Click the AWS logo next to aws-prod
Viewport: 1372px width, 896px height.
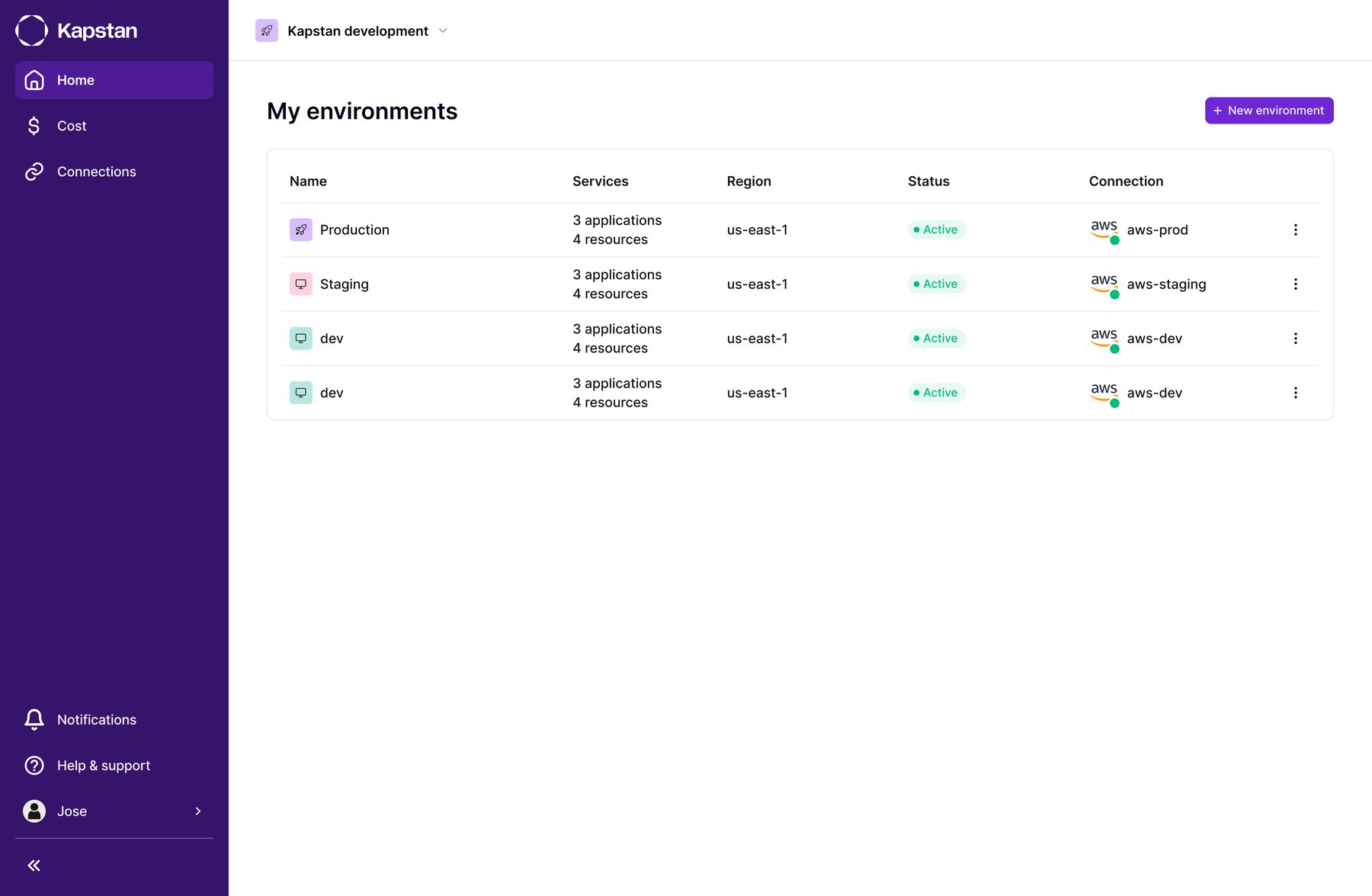pos(1104,230)
